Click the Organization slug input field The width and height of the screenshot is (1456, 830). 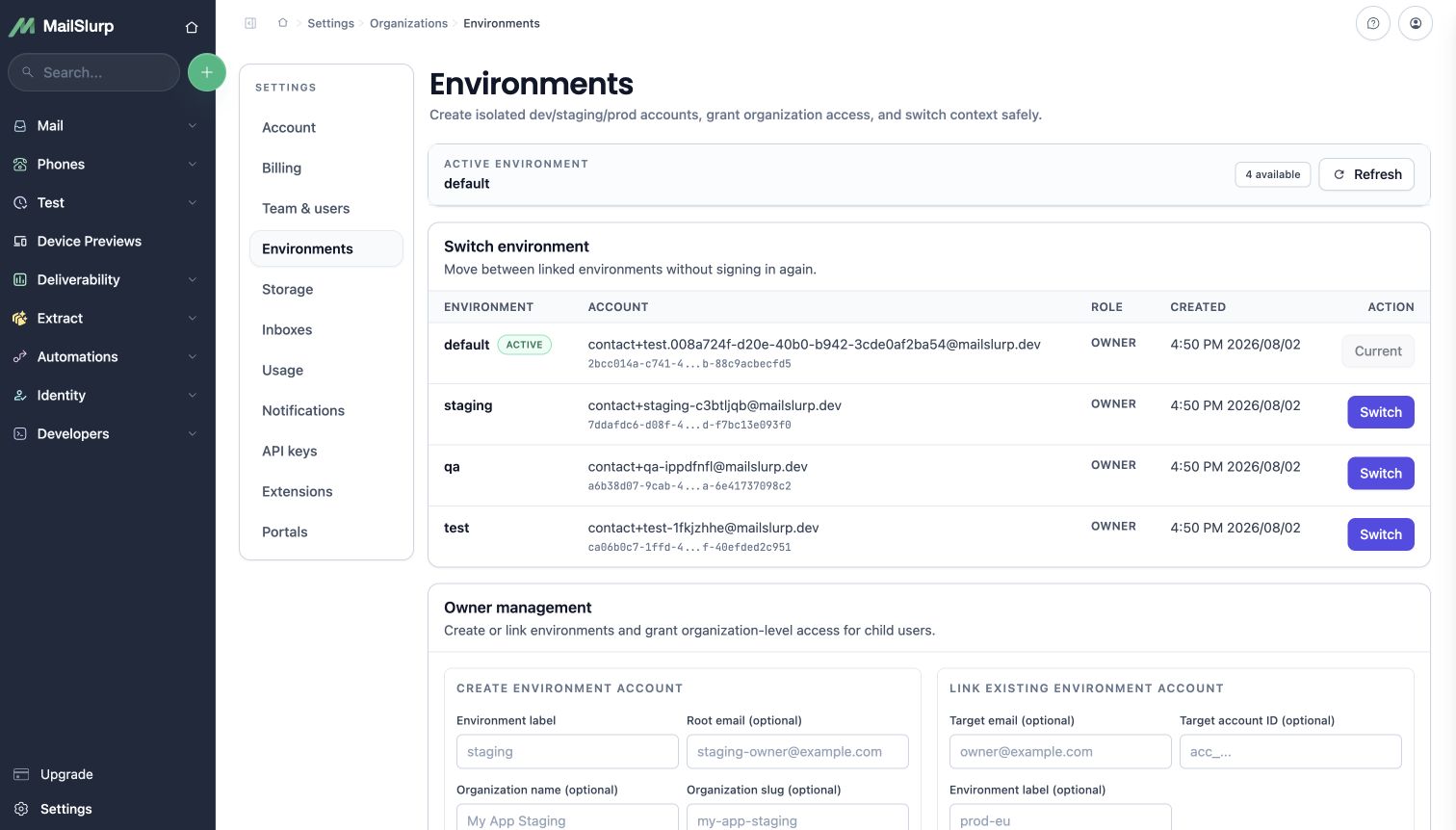click(x=797, y=817)
